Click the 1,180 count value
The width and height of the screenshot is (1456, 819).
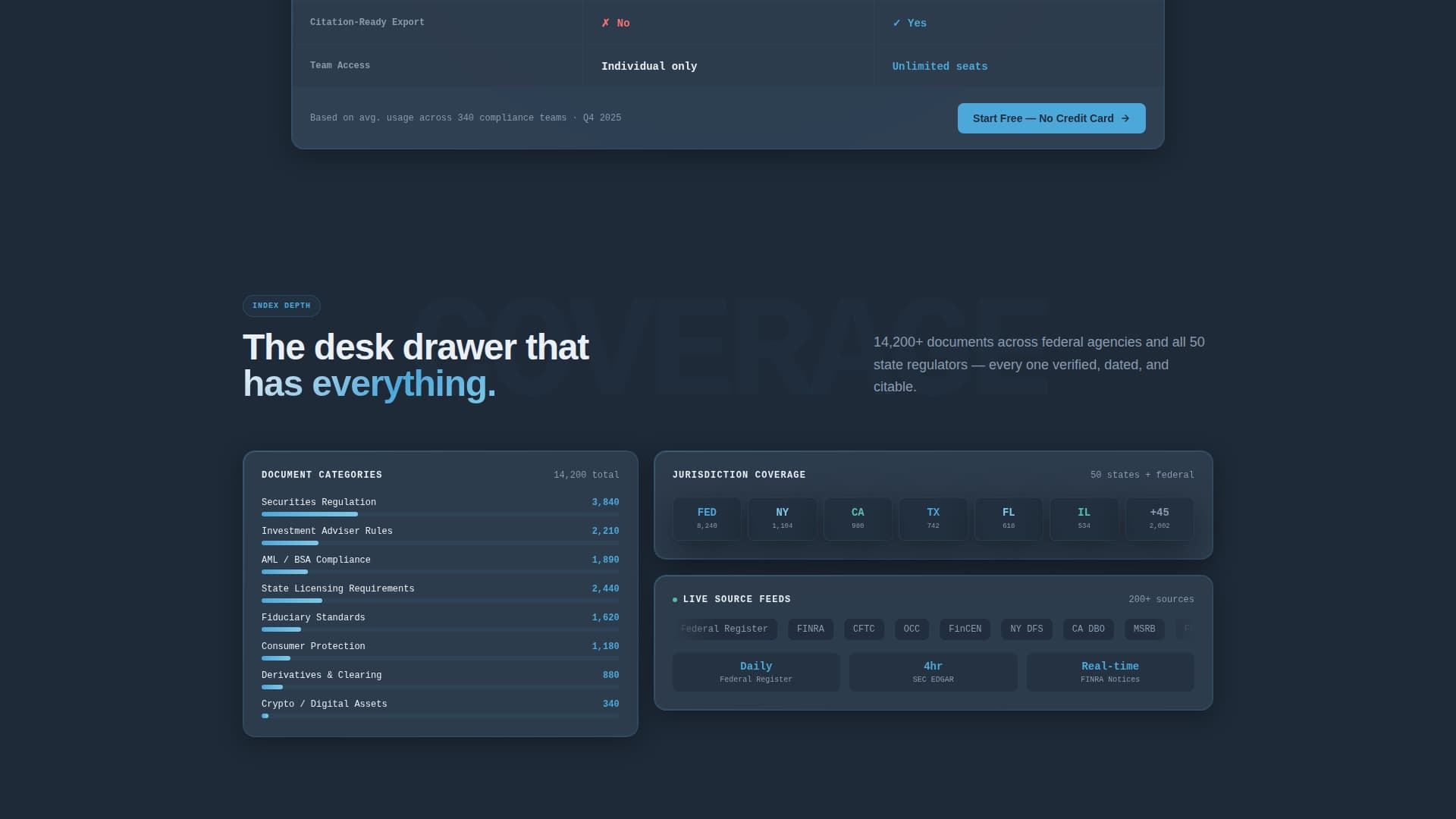pos(605,647)
